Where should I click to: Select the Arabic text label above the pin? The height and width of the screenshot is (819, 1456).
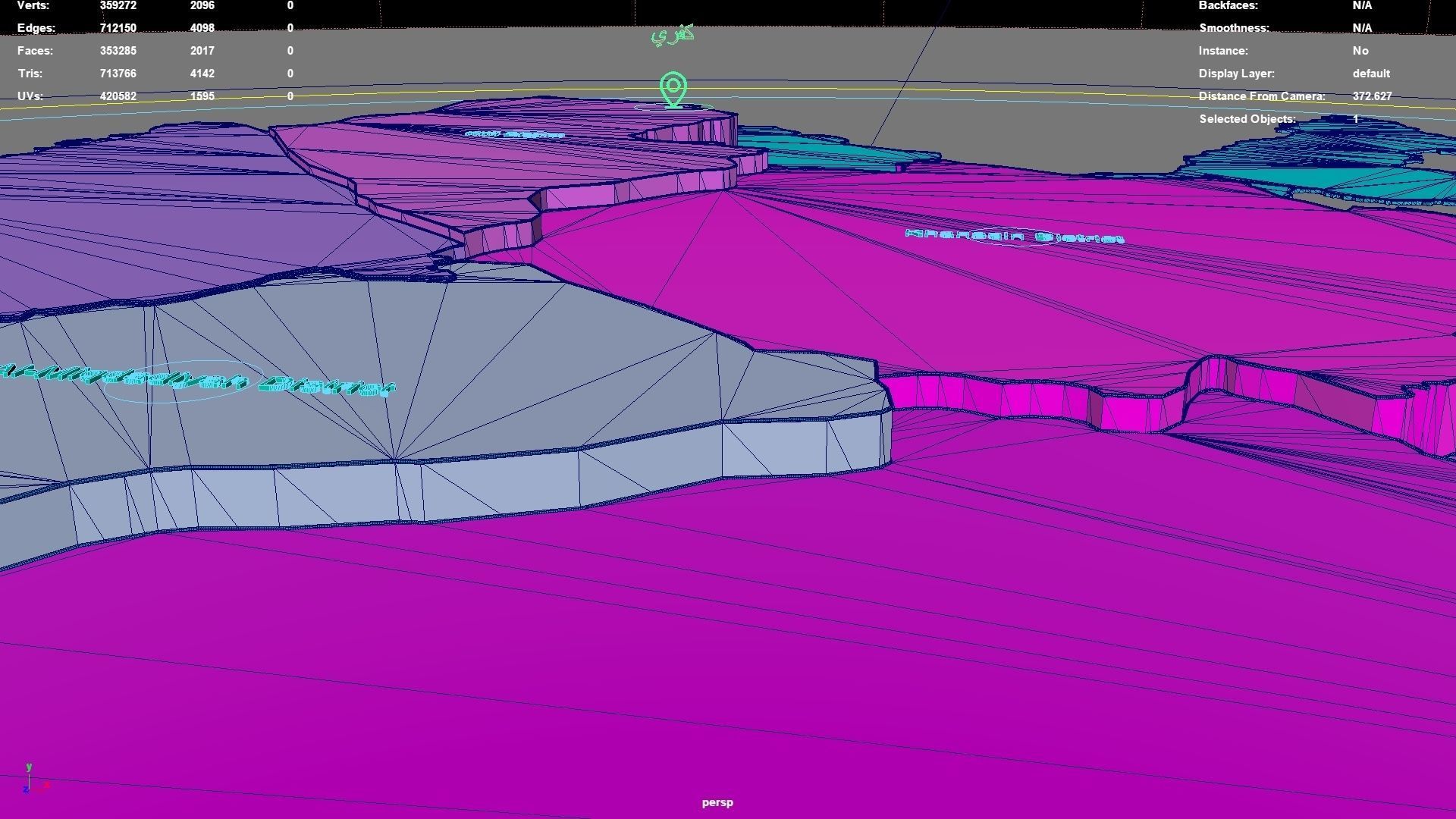coord(673,35)
